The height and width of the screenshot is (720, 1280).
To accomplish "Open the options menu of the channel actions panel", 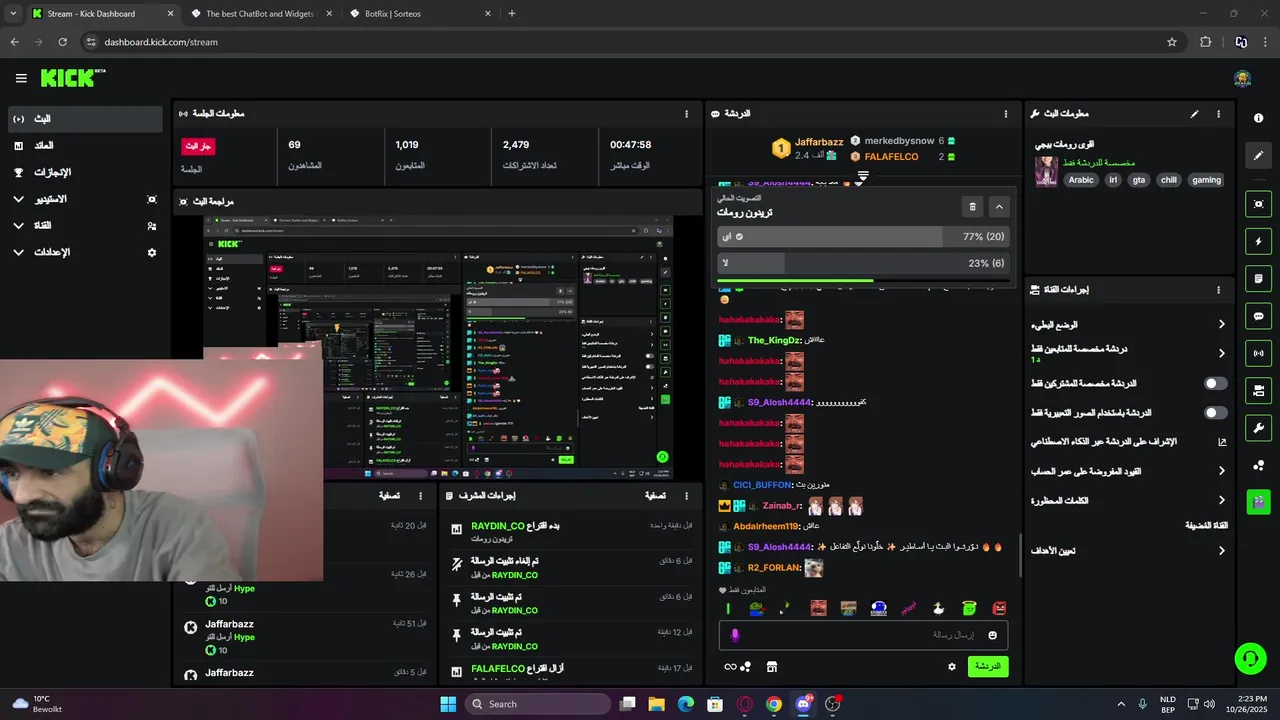I will point(1218,290).
